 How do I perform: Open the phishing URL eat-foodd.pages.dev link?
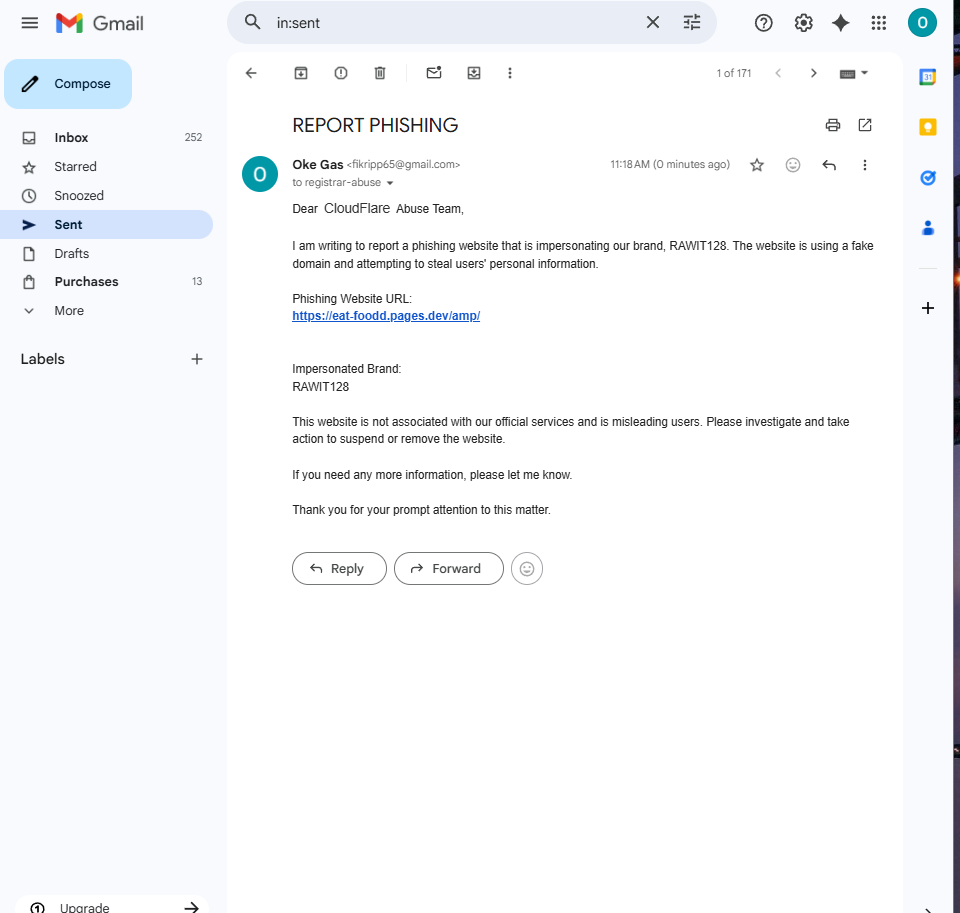tap(386, 316)
